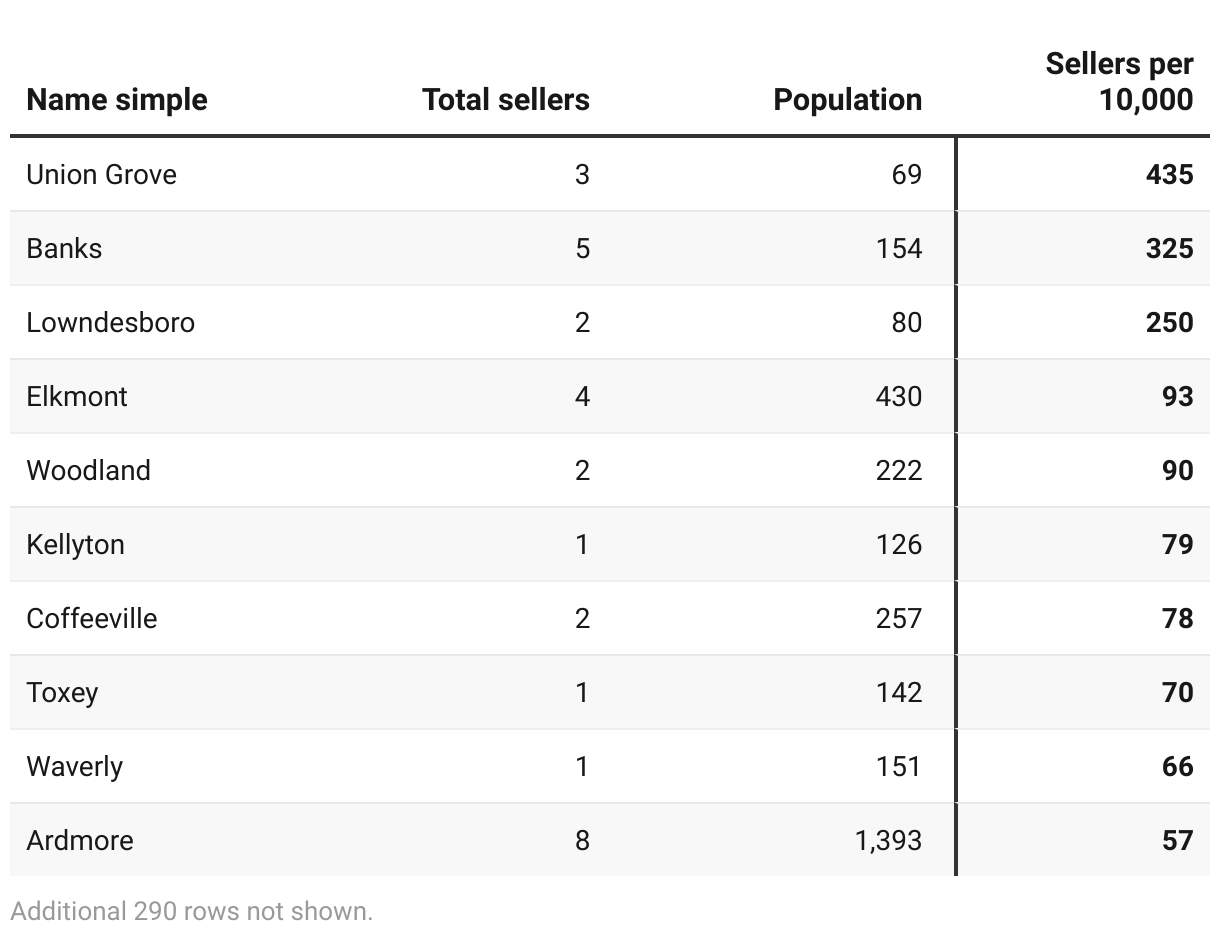Select the Woodland name cell
This screenshot has height=936, width=1220.
[88, 471]
